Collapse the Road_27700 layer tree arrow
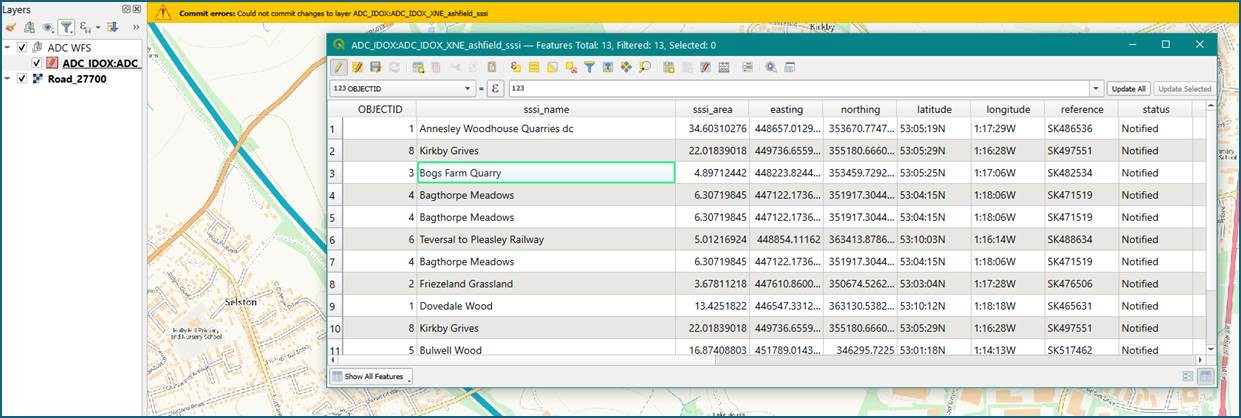 tap(8, 79)
